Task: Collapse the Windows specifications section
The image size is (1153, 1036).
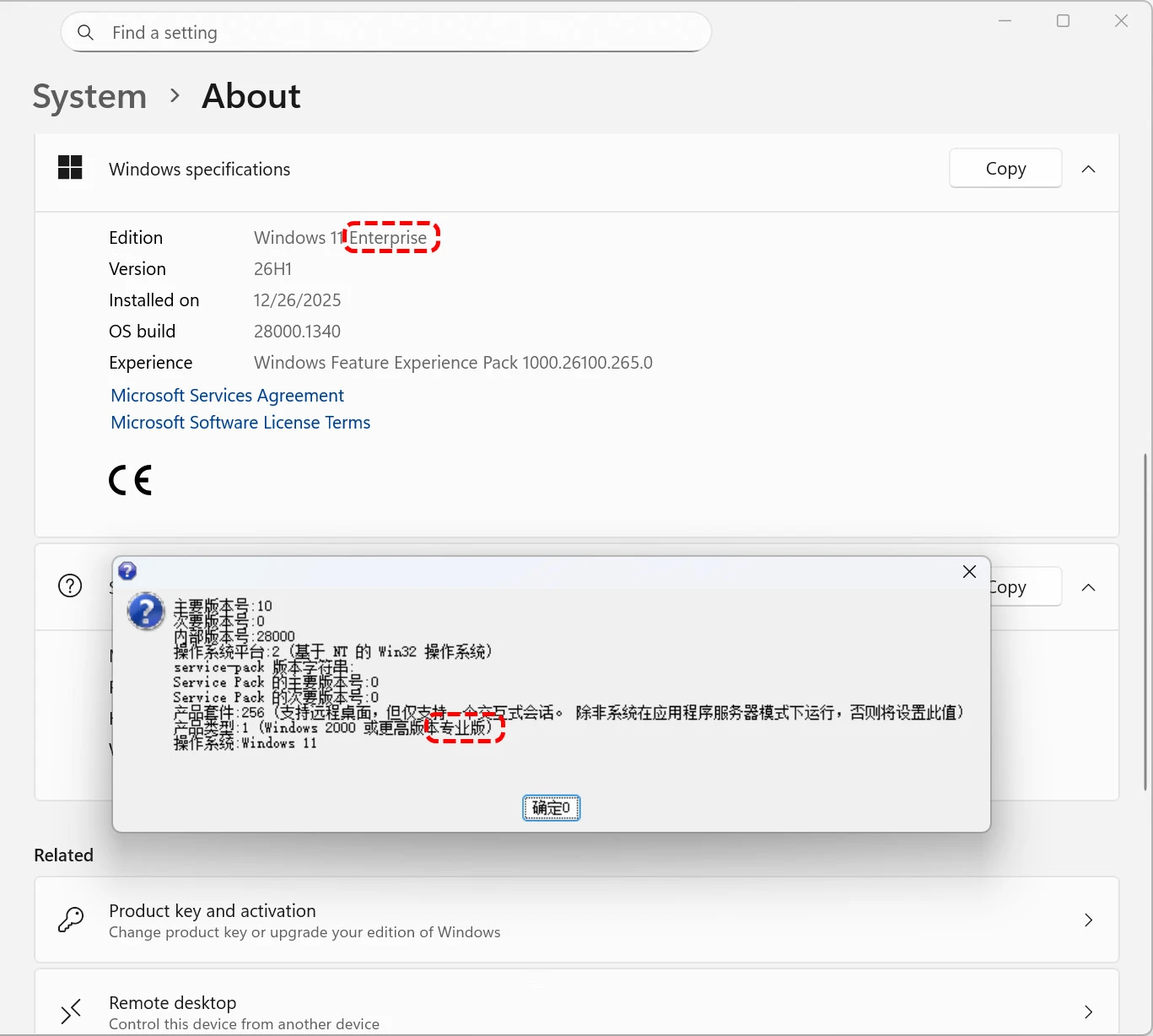Action: coord(1089,169)
